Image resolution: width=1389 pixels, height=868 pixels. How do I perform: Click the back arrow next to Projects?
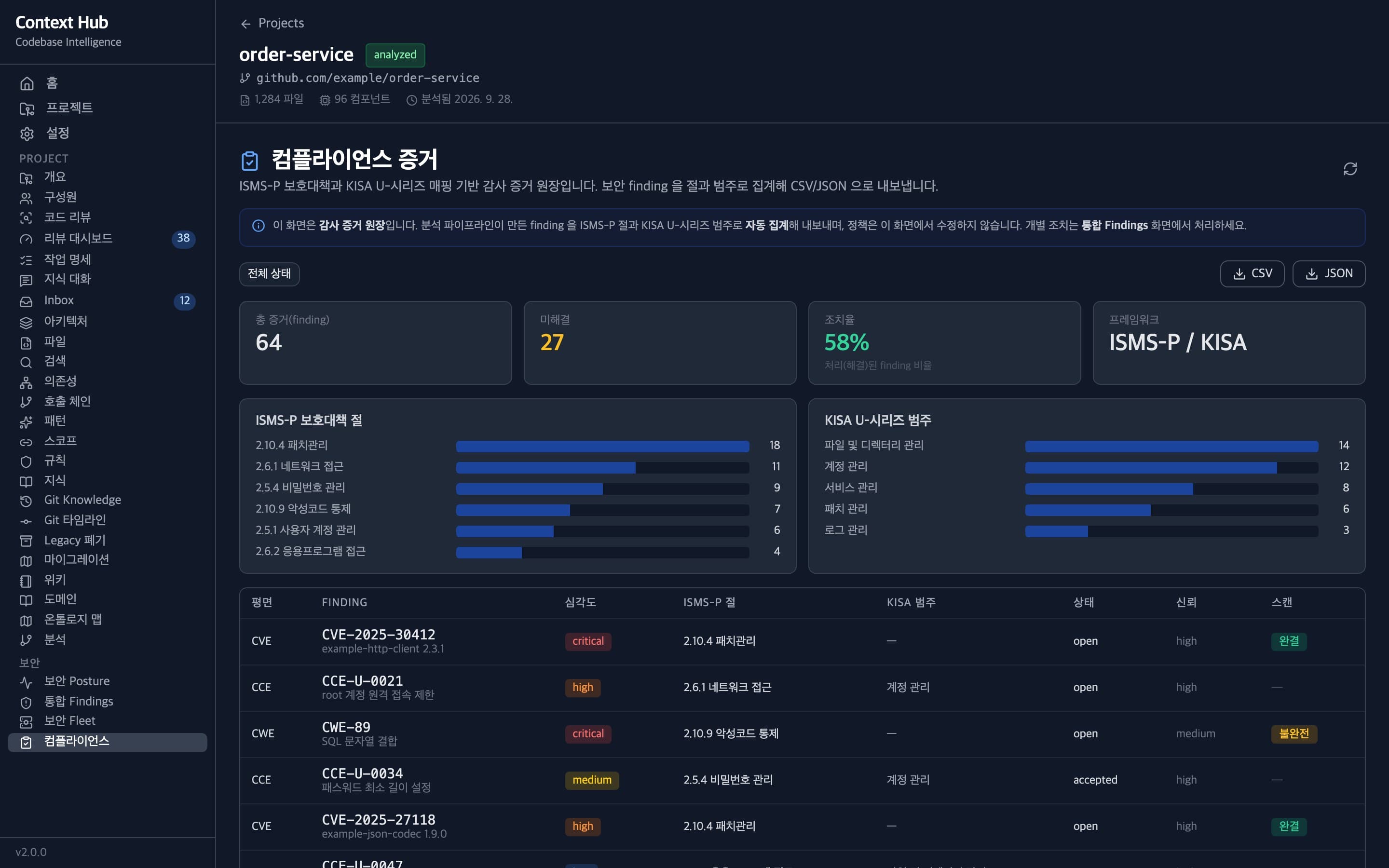[x=245, y=24]
